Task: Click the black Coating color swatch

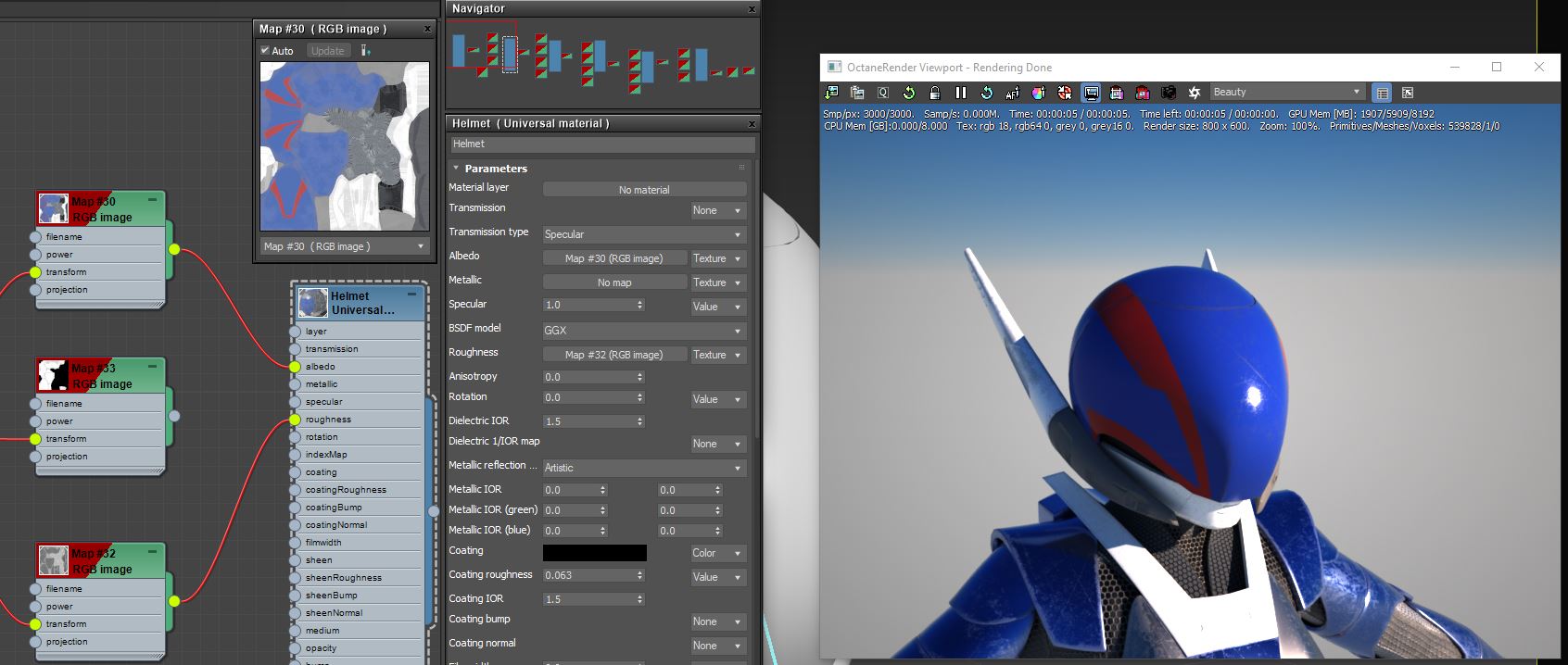Action: point(594,553)
